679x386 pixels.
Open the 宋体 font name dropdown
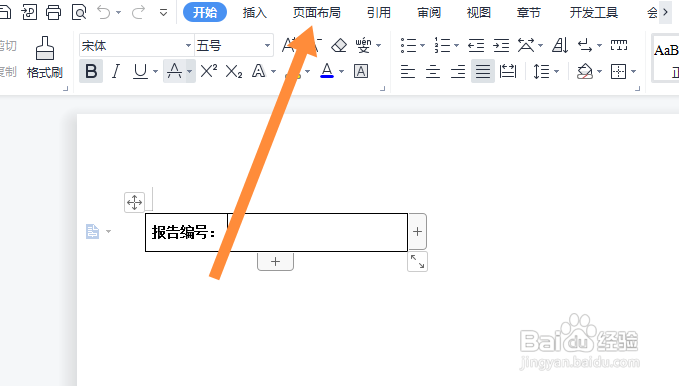click(x=188, y=45)
